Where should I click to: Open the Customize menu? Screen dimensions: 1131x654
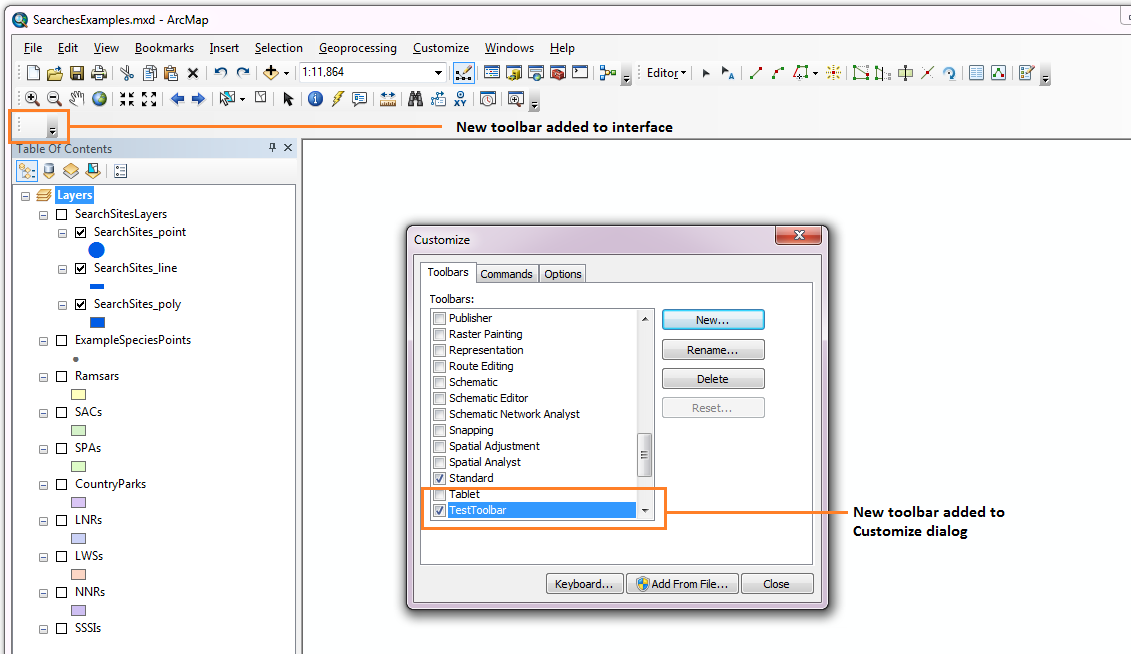tap(441, 48)
